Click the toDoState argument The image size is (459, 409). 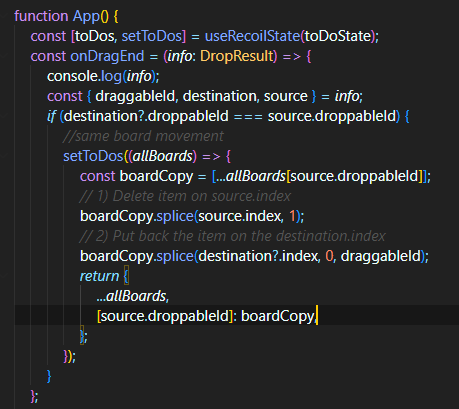pyautogui.click(x=338, y=36)
